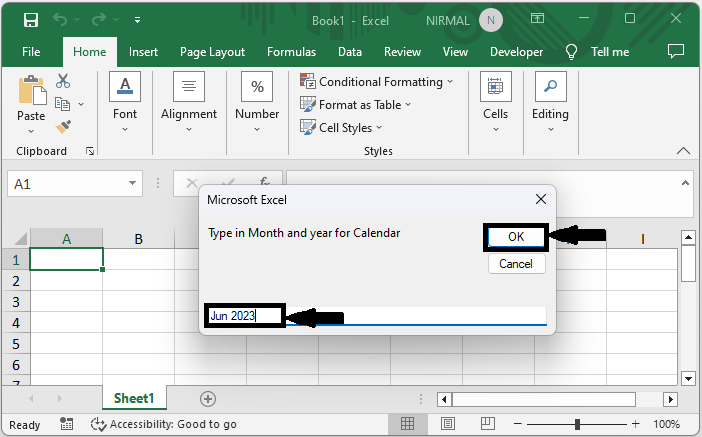
Task: Click the vertical scrollbar down arrow
Action: click(x=688, y=378)
